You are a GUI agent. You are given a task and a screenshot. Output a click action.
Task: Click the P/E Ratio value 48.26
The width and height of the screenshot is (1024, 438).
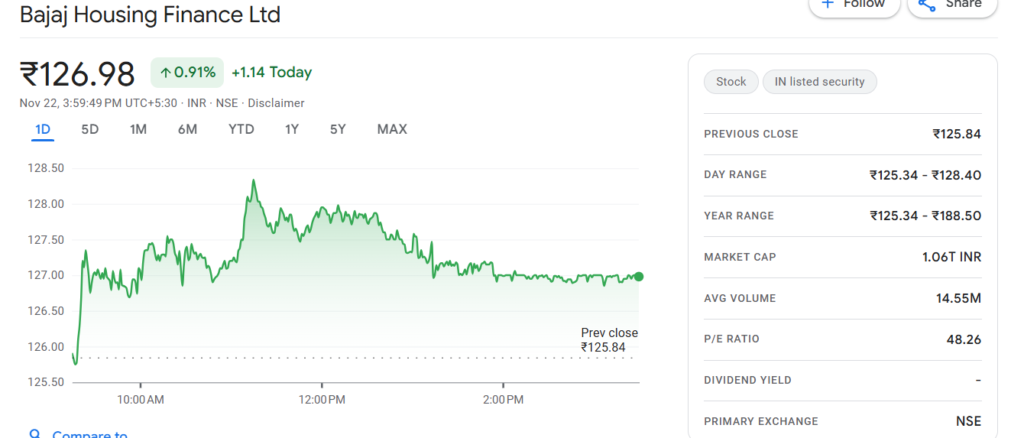pyautogui.click(x=964, y=339)
